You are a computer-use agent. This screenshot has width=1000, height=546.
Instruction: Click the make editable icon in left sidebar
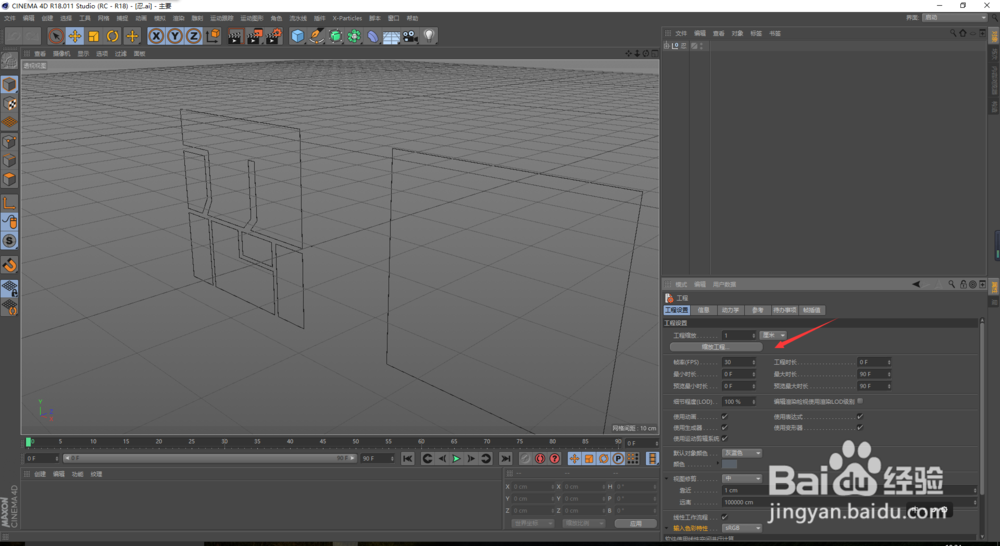coord(10,61)
